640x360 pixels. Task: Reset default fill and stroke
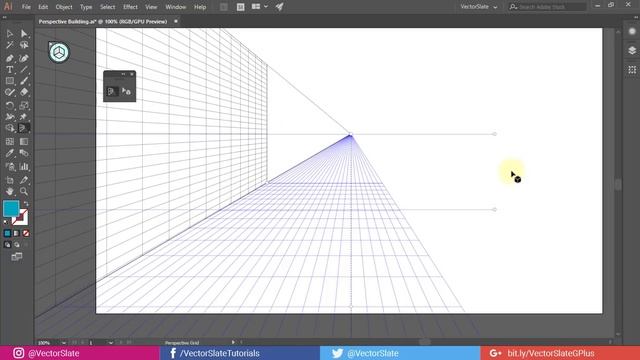[6, 222]
